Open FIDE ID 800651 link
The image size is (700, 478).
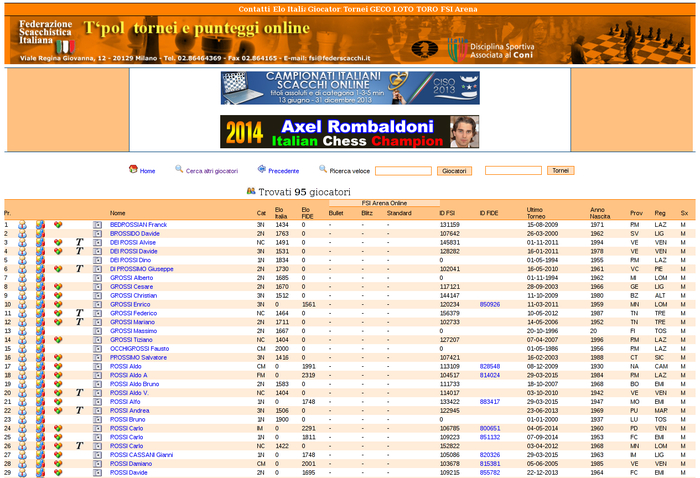point(490,428)
